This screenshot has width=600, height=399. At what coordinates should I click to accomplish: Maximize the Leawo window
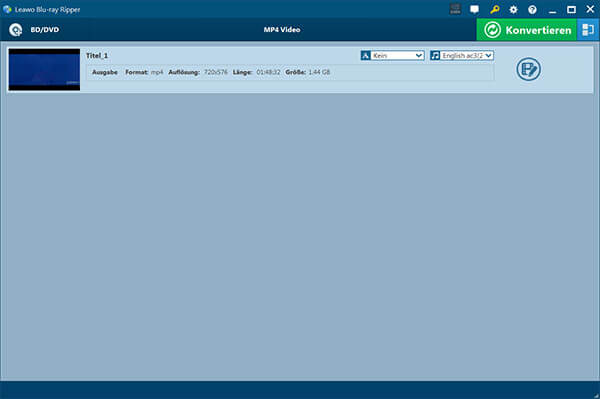tap(571, 10)
